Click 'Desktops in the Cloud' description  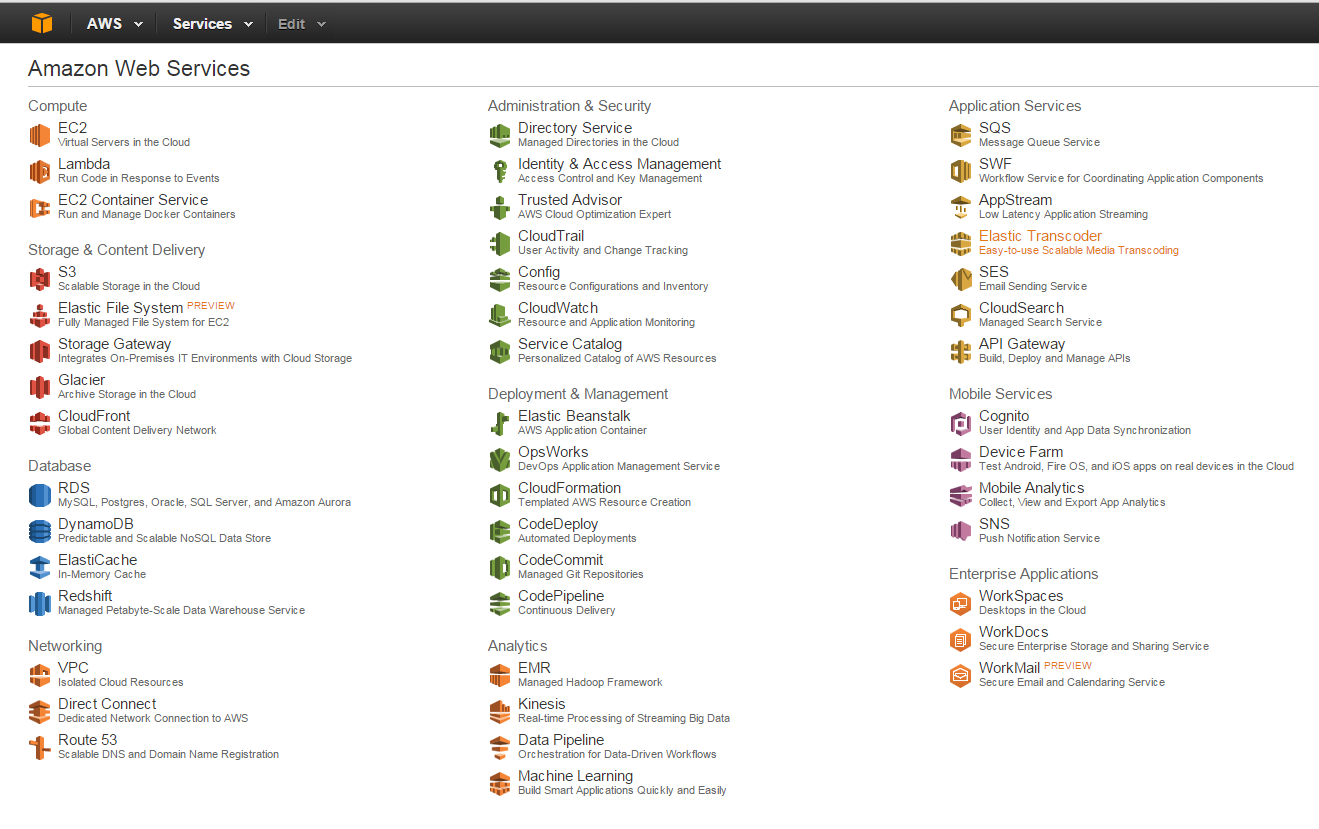pos(1032,610)
